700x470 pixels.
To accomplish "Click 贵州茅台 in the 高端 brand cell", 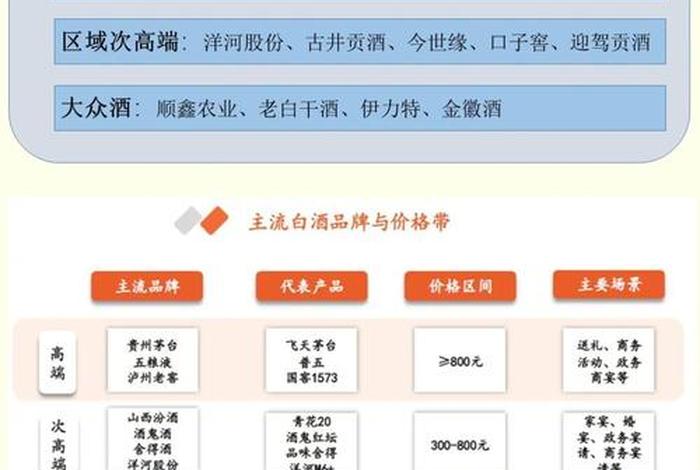I will [x=153, y=345].
